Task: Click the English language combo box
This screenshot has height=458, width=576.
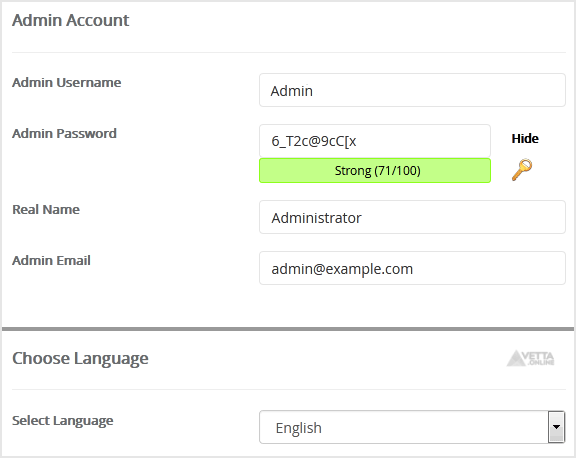Action: (x=412, y=427)
